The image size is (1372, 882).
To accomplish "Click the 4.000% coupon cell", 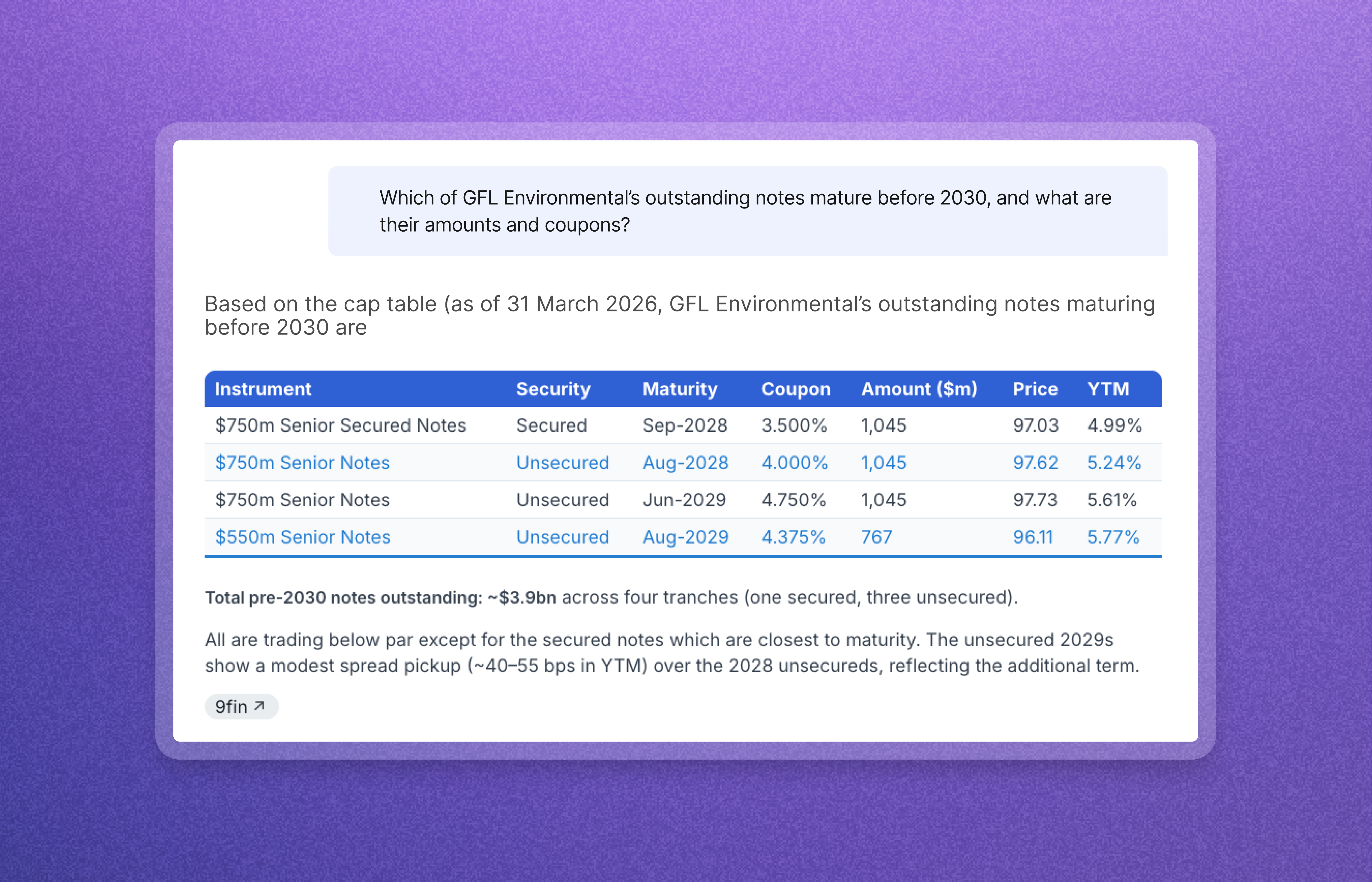I will [x=794, y=462].
